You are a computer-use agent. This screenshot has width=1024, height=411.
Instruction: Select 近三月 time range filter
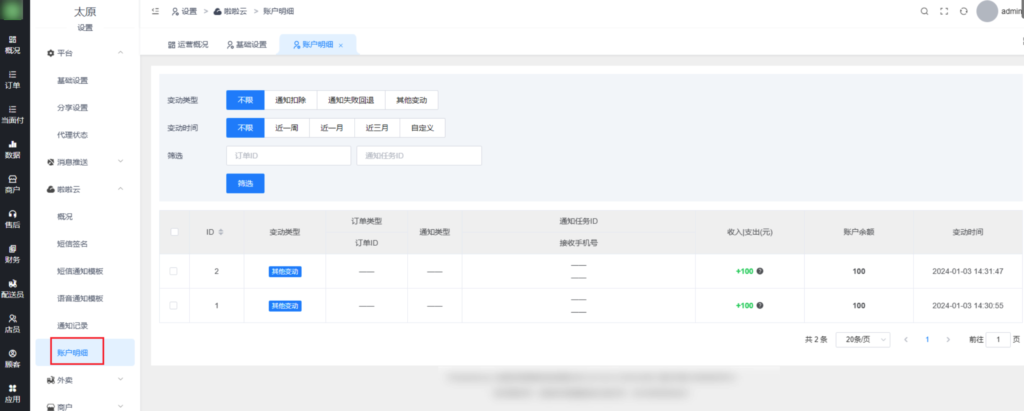tap(377, 128)
